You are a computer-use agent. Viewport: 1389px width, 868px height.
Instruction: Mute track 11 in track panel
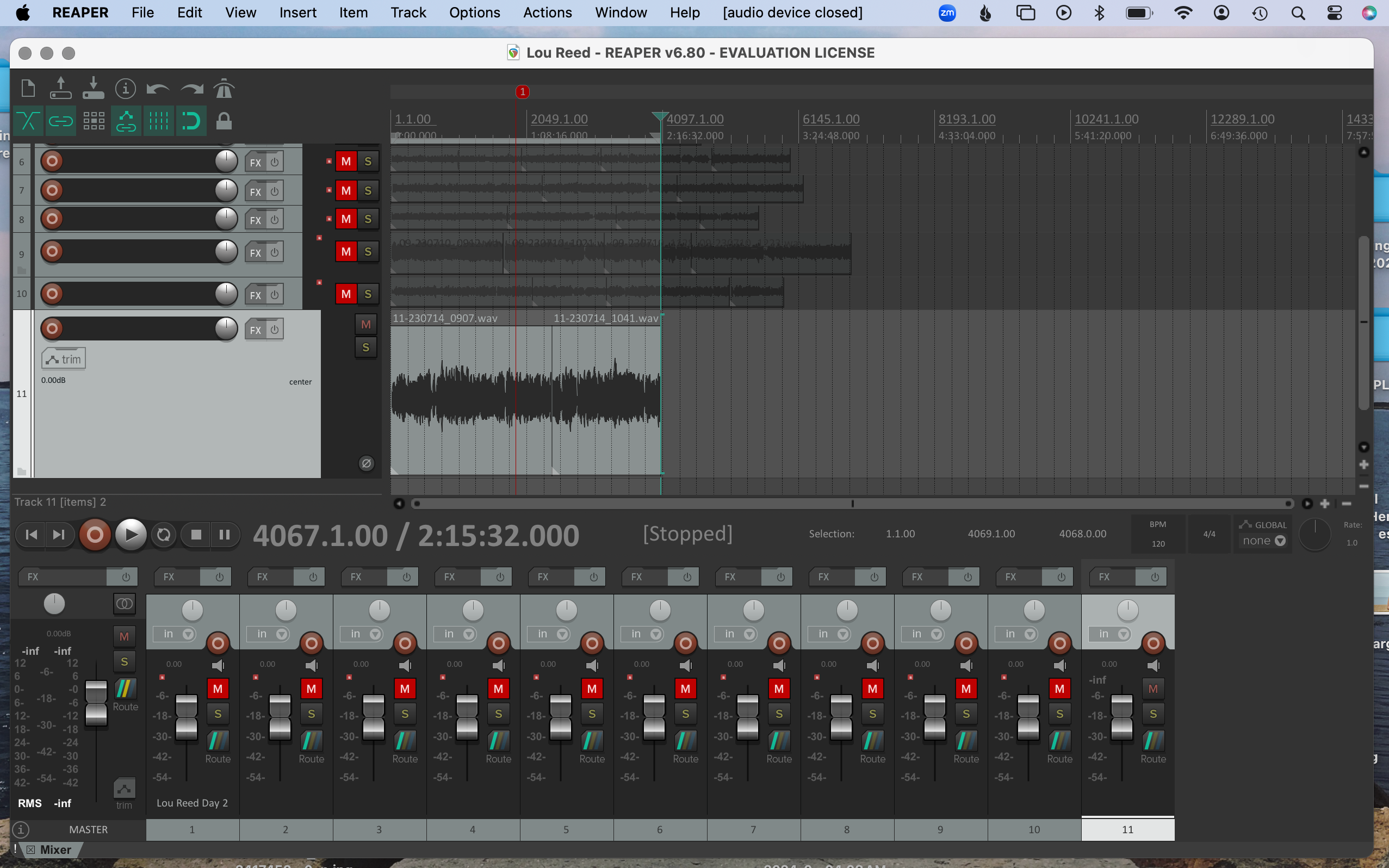pos(366,325)
